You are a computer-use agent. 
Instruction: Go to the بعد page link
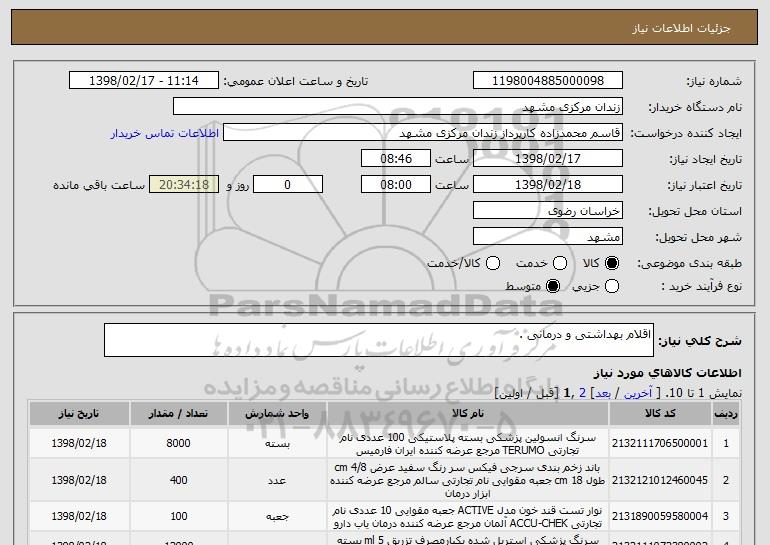pyautogui.click(x=603, y=393)
